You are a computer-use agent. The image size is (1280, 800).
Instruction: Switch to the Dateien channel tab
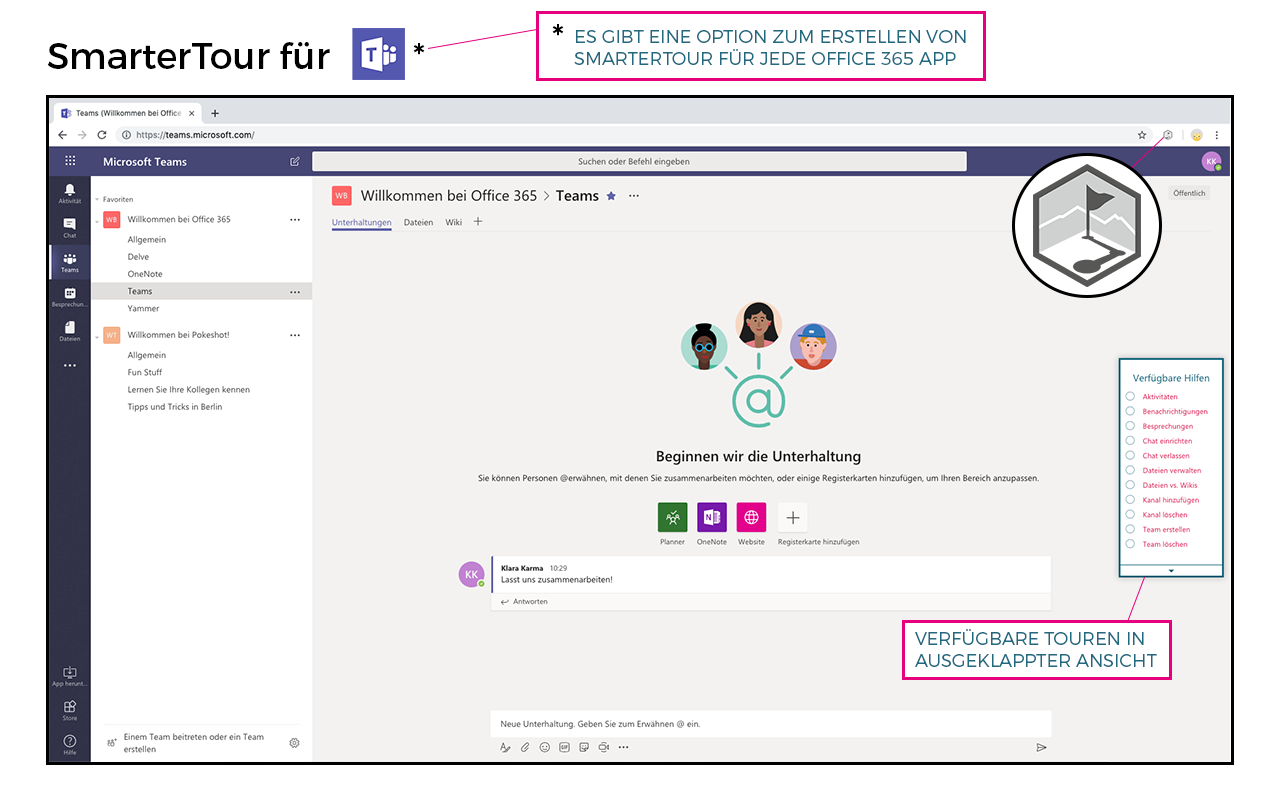coord(418,222)
